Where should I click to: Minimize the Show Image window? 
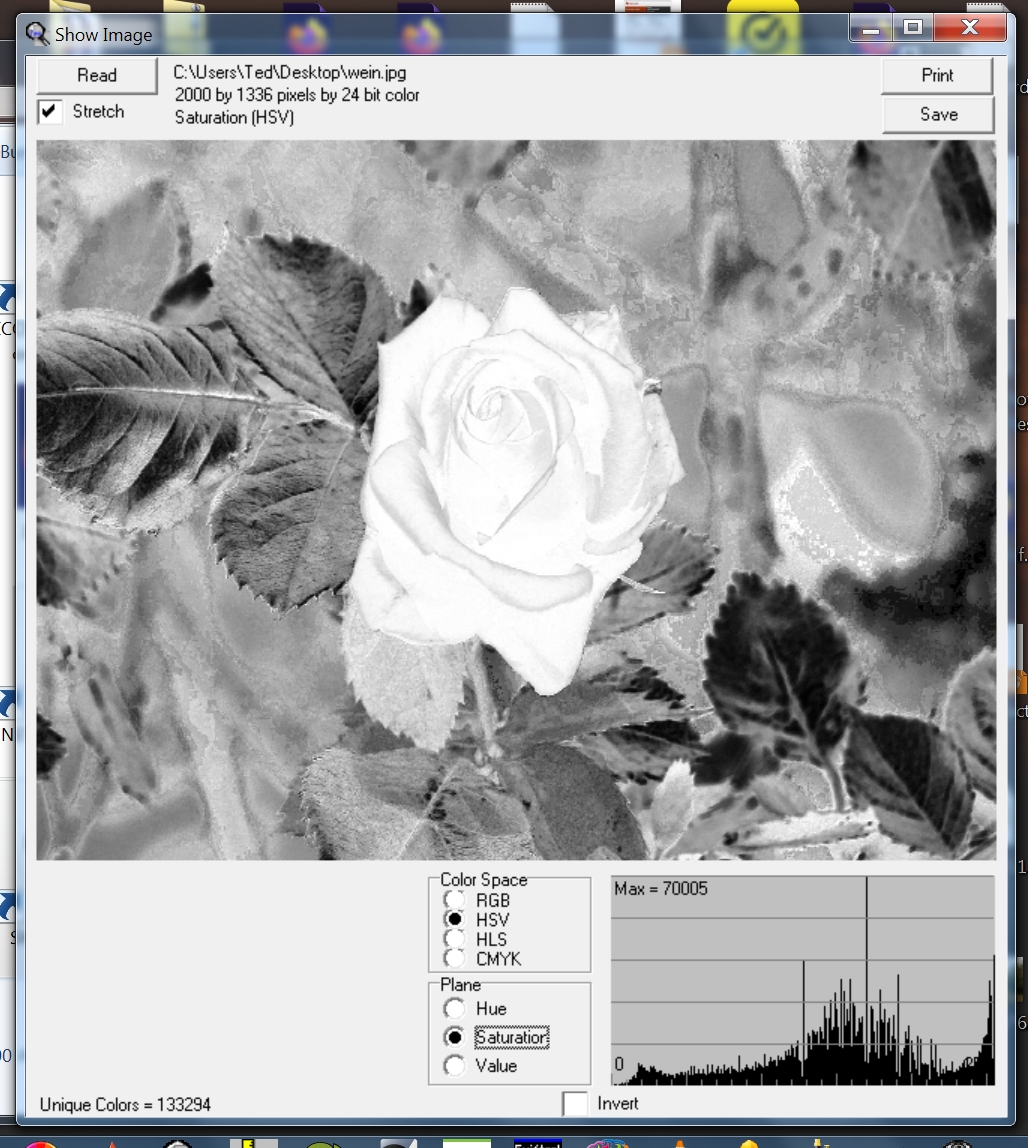tap(872, 29)
